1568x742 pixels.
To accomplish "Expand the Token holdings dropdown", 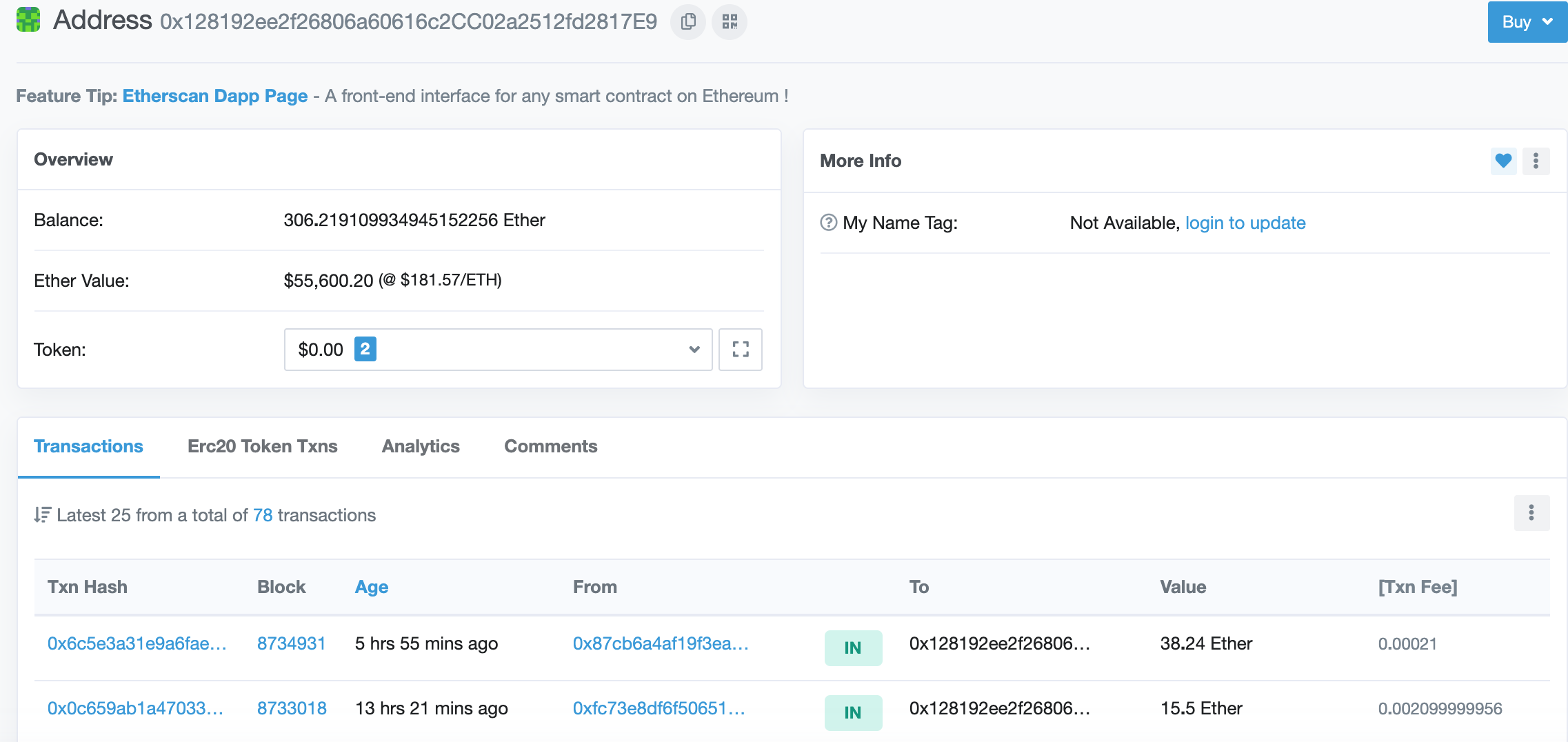I will pos(499,350).
